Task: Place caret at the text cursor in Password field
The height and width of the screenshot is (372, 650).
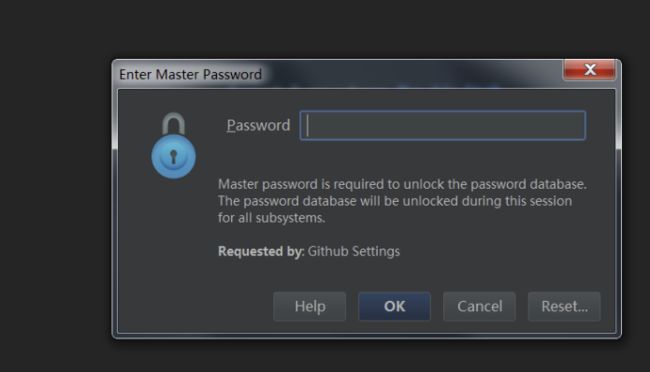Action: (x=307, y=125)
